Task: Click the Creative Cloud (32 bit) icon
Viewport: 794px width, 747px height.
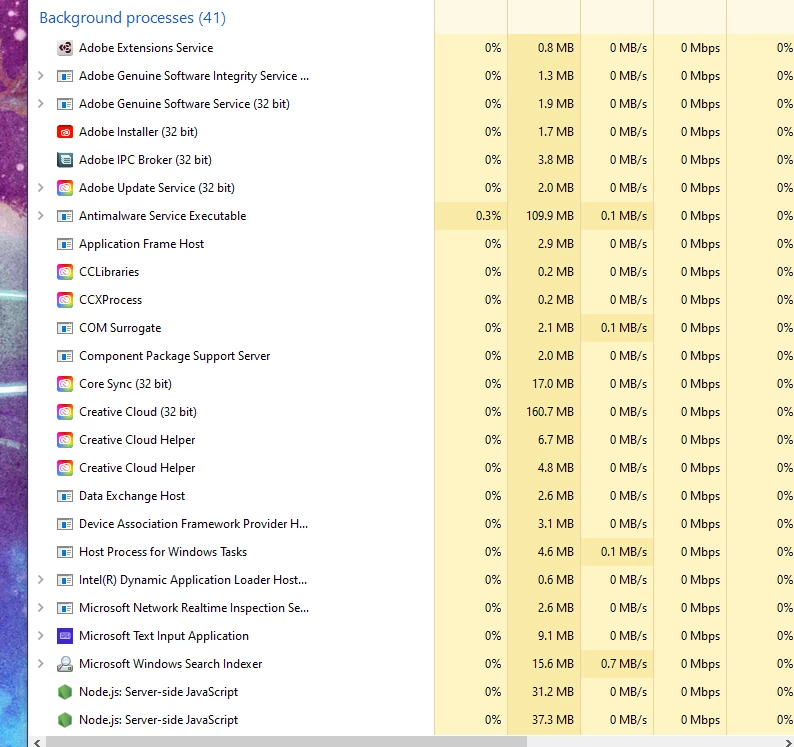Action: click(x=65, y=412)
